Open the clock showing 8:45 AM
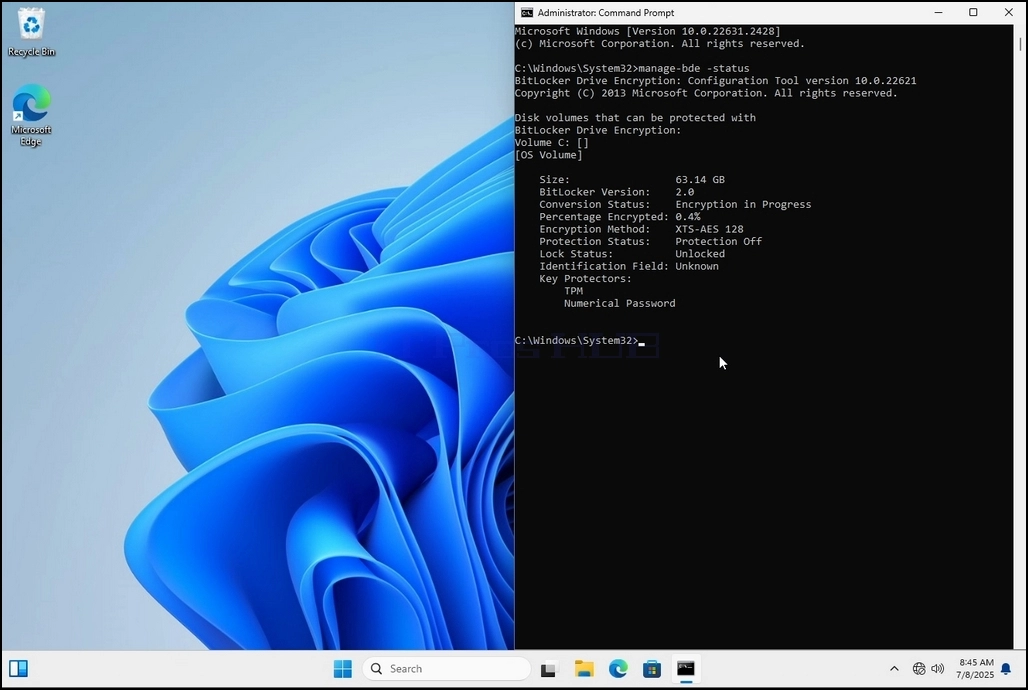The image size is (1028, 690). tap(975, 668)
